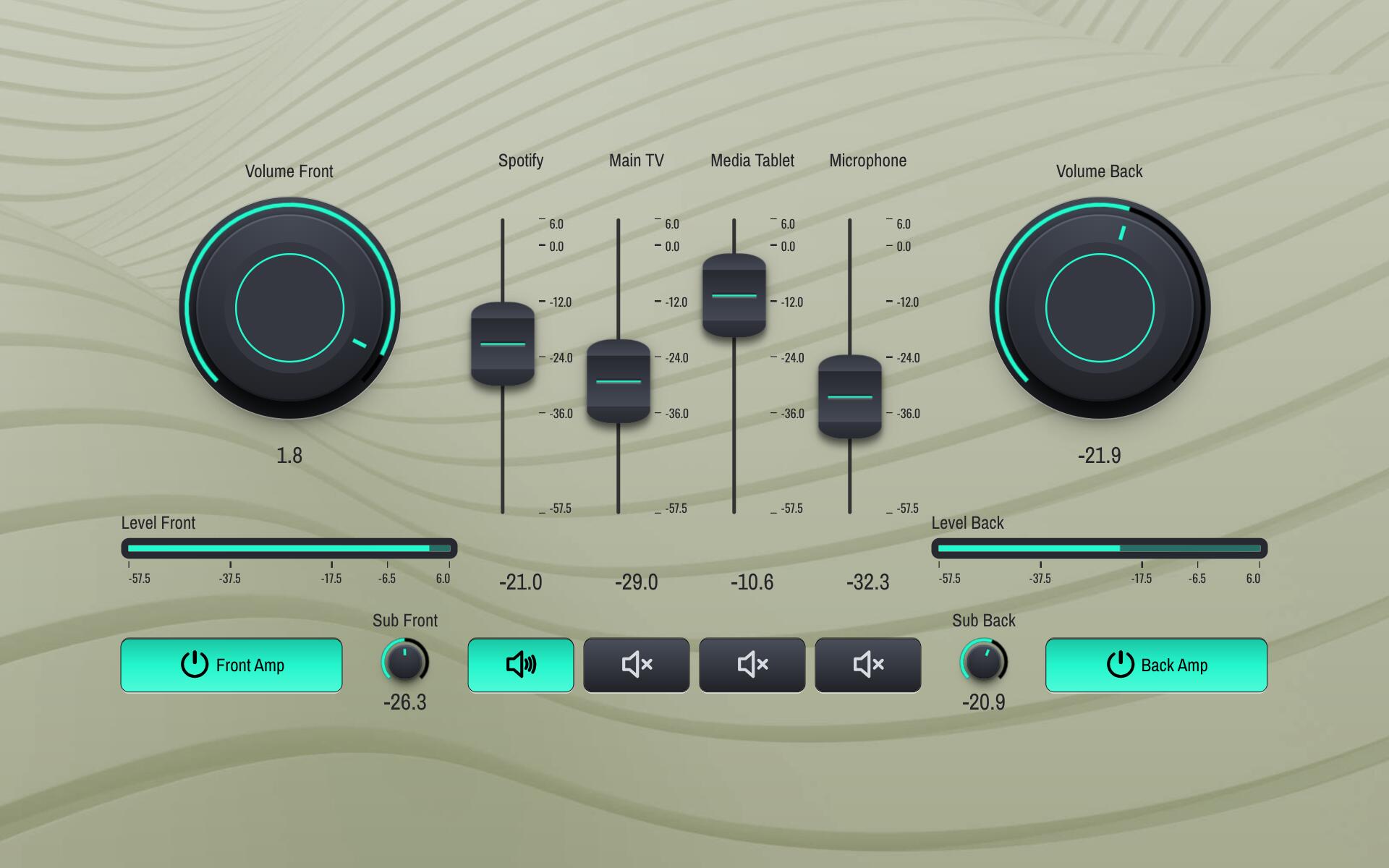Click the Sub Front knob
Image resolution: width=1389 pixels, height=868 pixels.
point(404,661)
